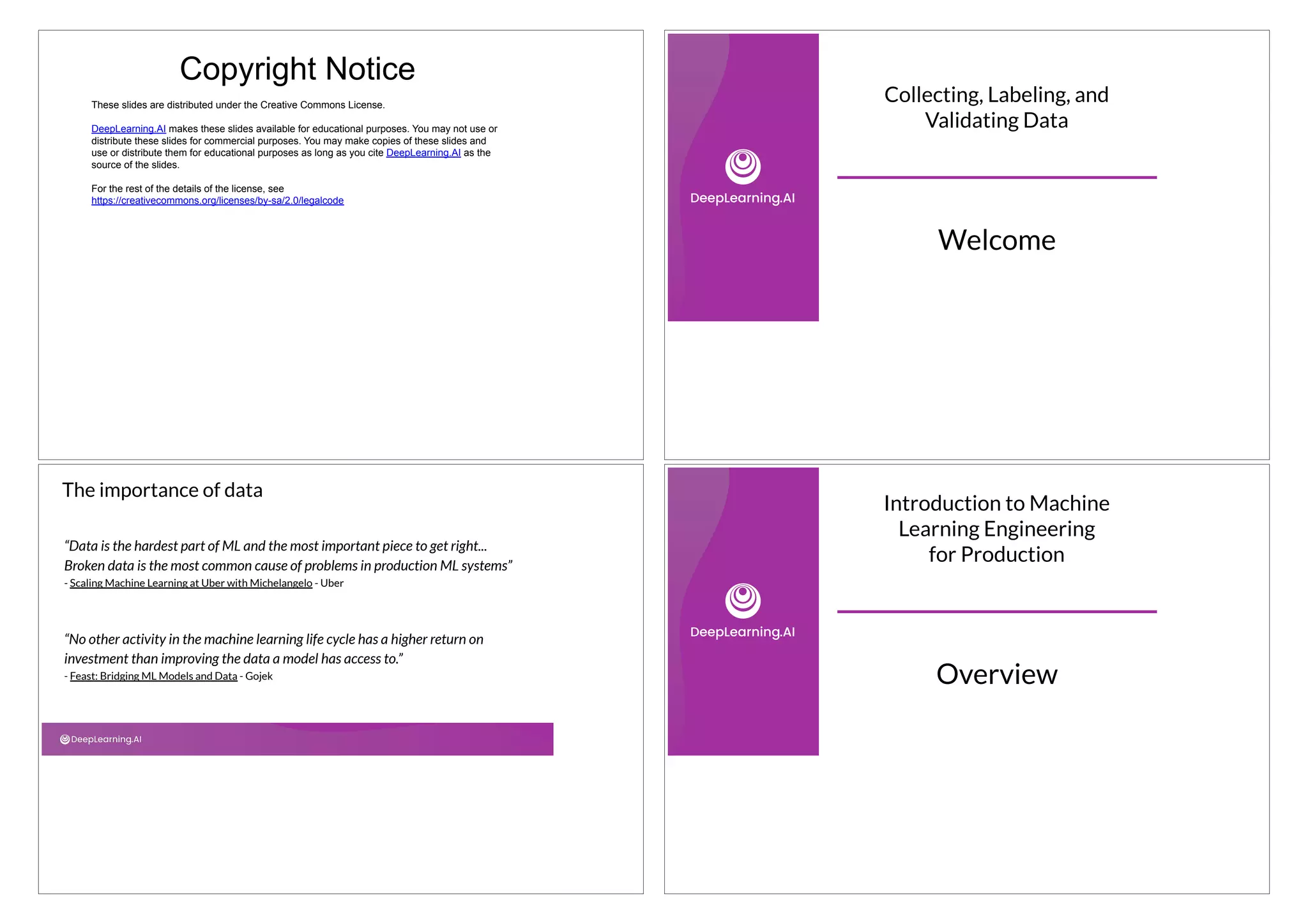
Task: Click the quote starting 'No other activity in the machine learning'
Action: 274,649
